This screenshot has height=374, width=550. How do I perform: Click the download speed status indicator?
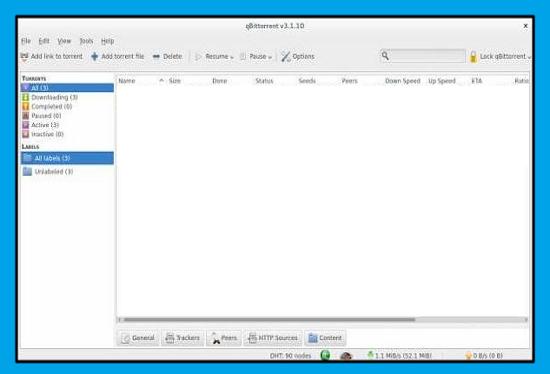point(400,355)
